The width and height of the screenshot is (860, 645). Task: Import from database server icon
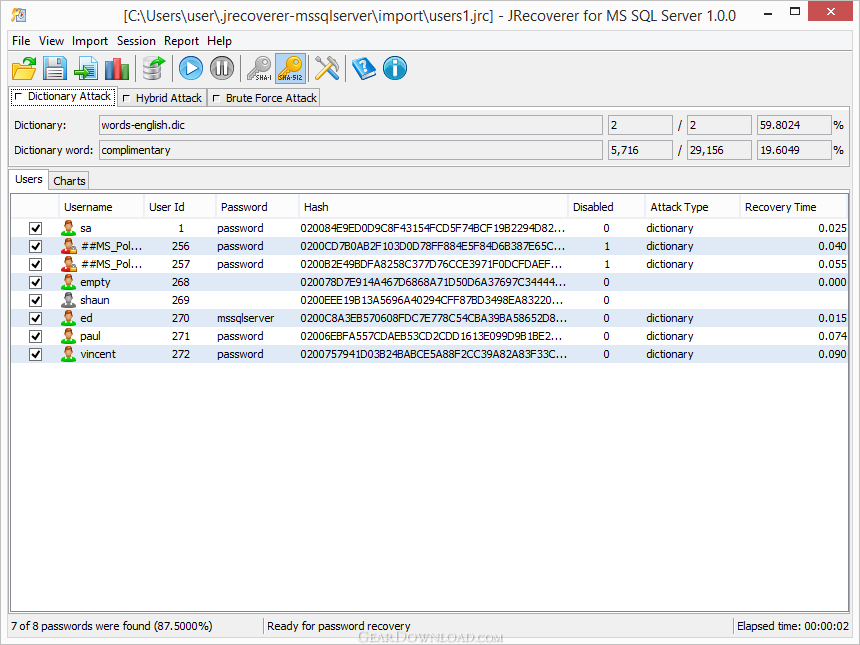coord(154,69)
